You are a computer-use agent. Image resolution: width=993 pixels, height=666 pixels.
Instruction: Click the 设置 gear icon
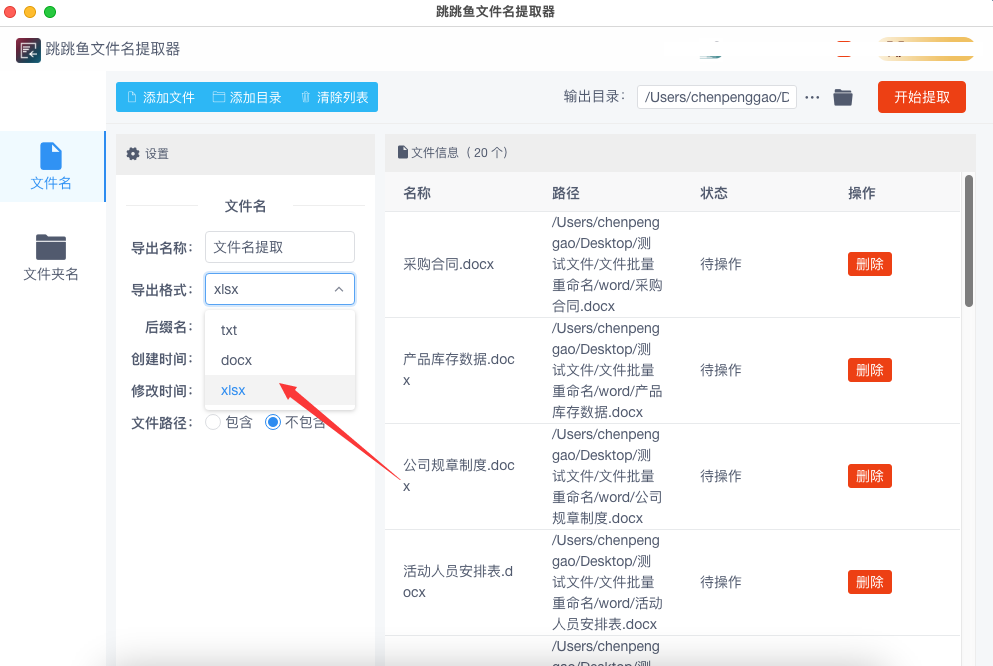133,154
